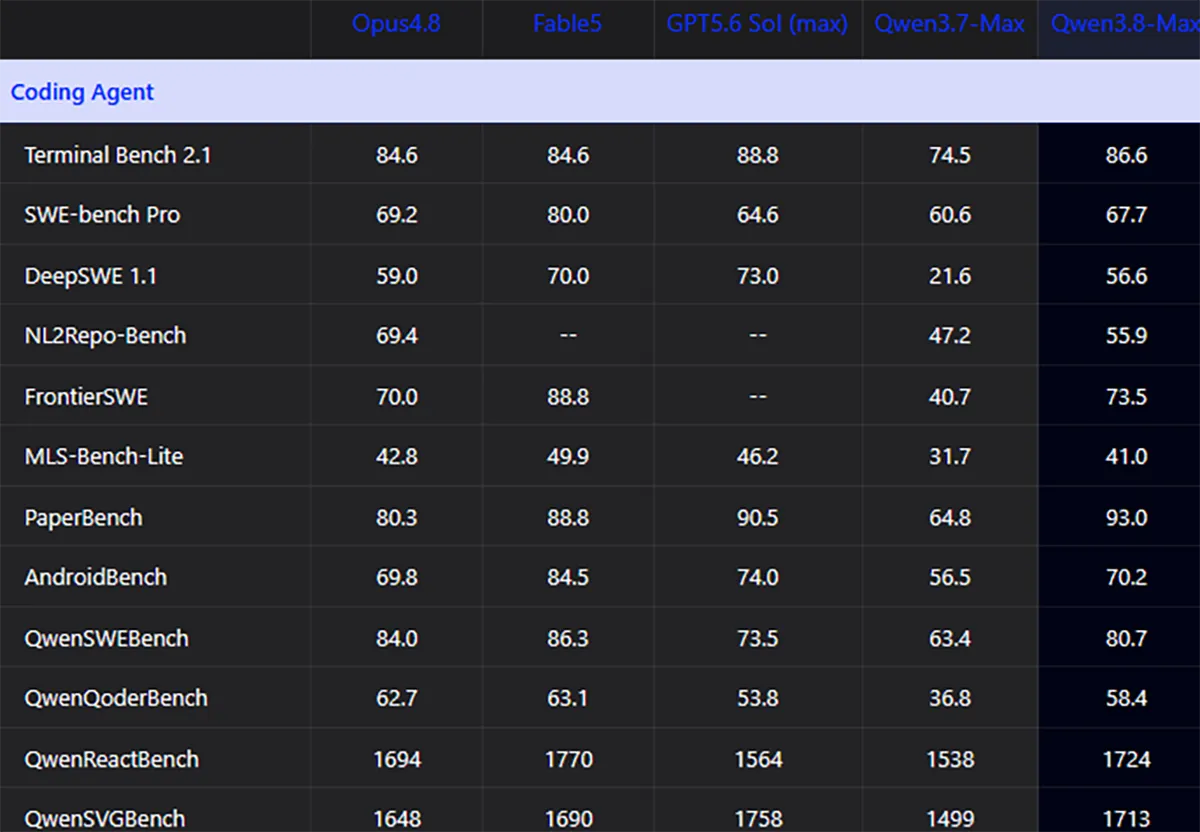Click PaperBench GPT5.6 value 90.5
Viewport: 1200px width, 832px height.
pyautogui.click(x=758, y=518)
